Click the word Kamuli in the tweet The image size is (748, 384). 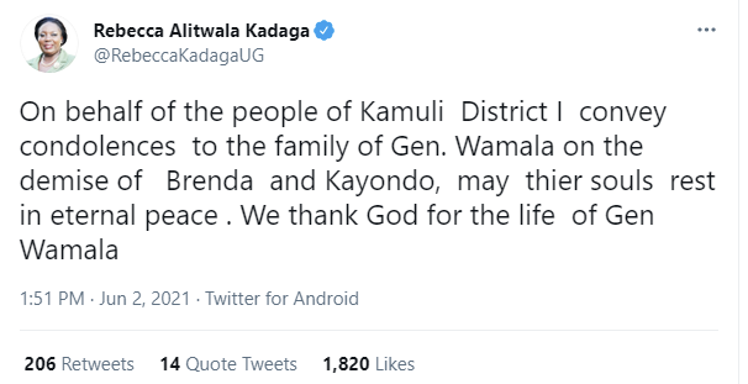click(402, 113)
